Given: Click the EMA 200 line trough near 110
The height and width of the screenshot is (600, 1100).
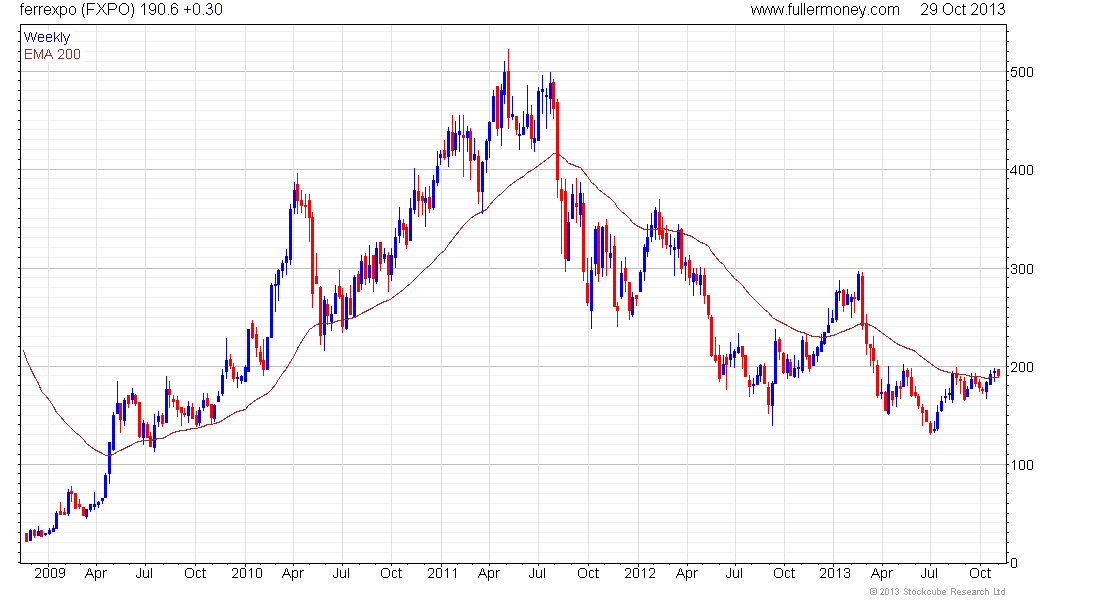Looking at the screenshot, I should pos(109,455).
